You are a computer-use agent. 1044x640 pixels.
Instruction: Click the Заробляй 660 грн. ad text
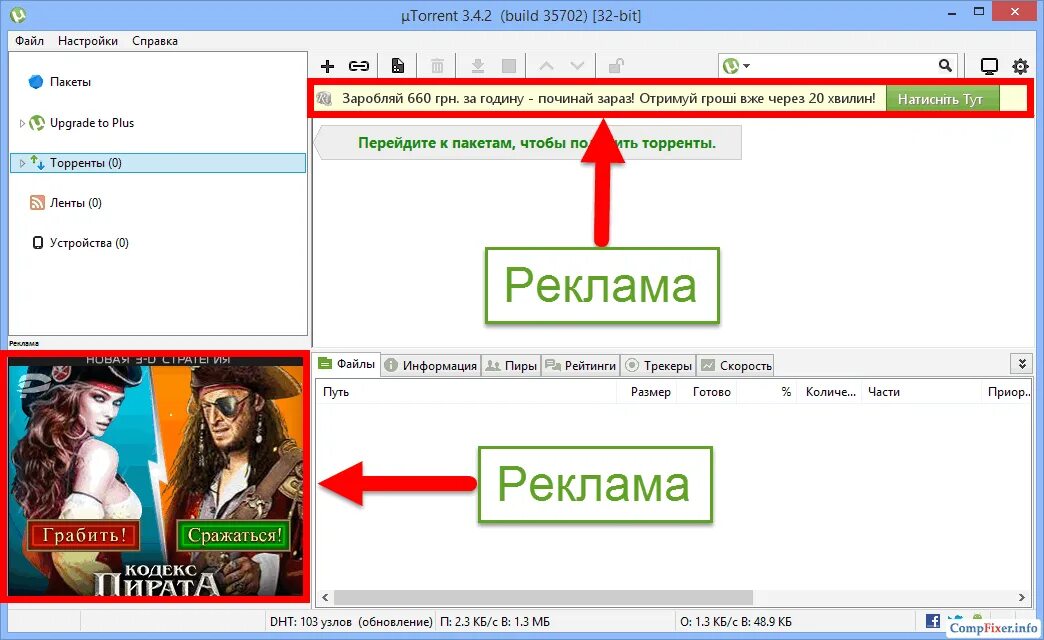coord(609,99)
